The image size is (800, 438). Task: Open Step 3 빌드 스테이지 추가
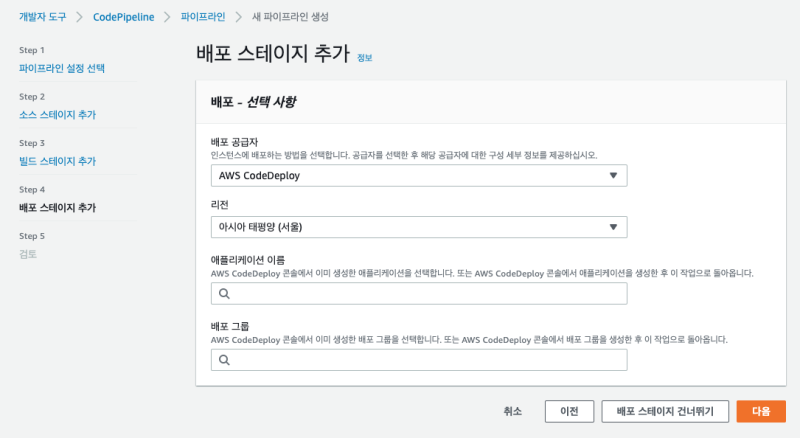pos(58,161)
